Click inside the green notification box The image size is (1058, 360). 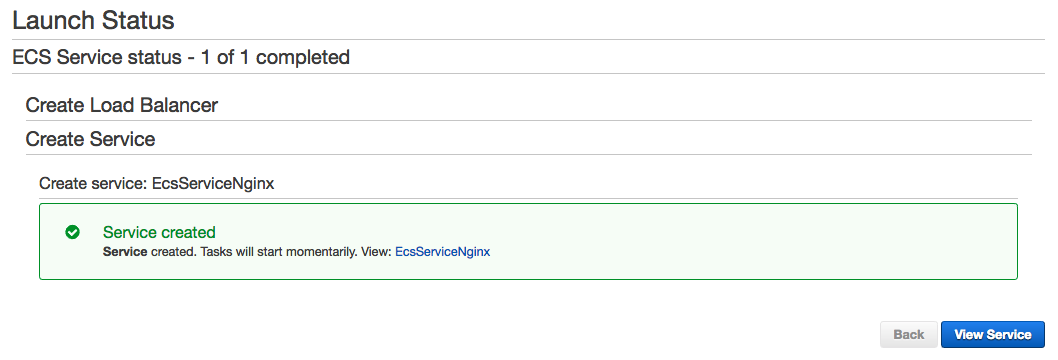[x=528, y=241]
